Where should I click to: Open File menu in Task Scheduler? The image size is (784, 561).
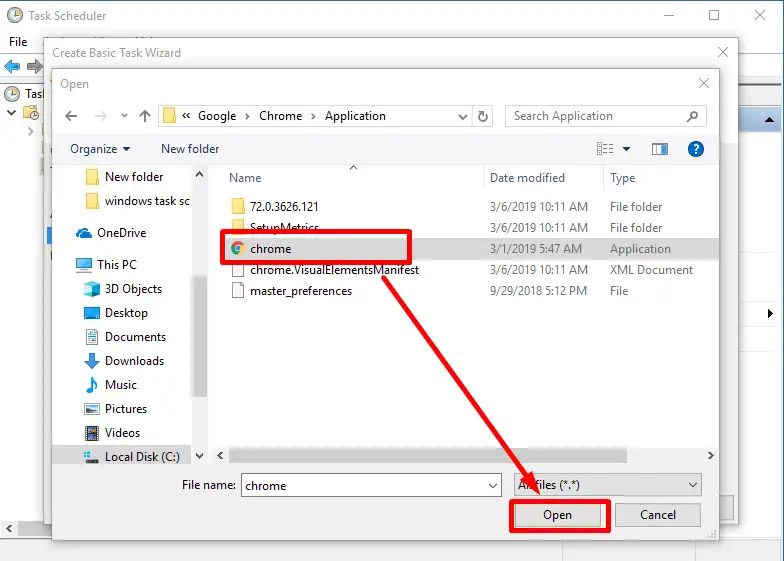(x=18, y=42)
